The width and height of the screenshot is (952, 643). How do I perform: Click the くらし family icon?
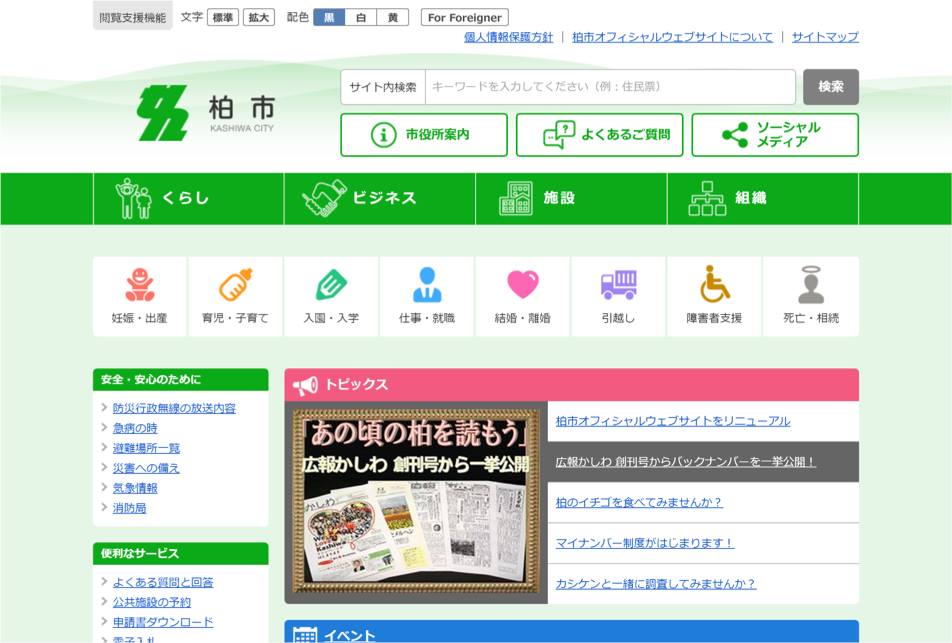[133, 198]
